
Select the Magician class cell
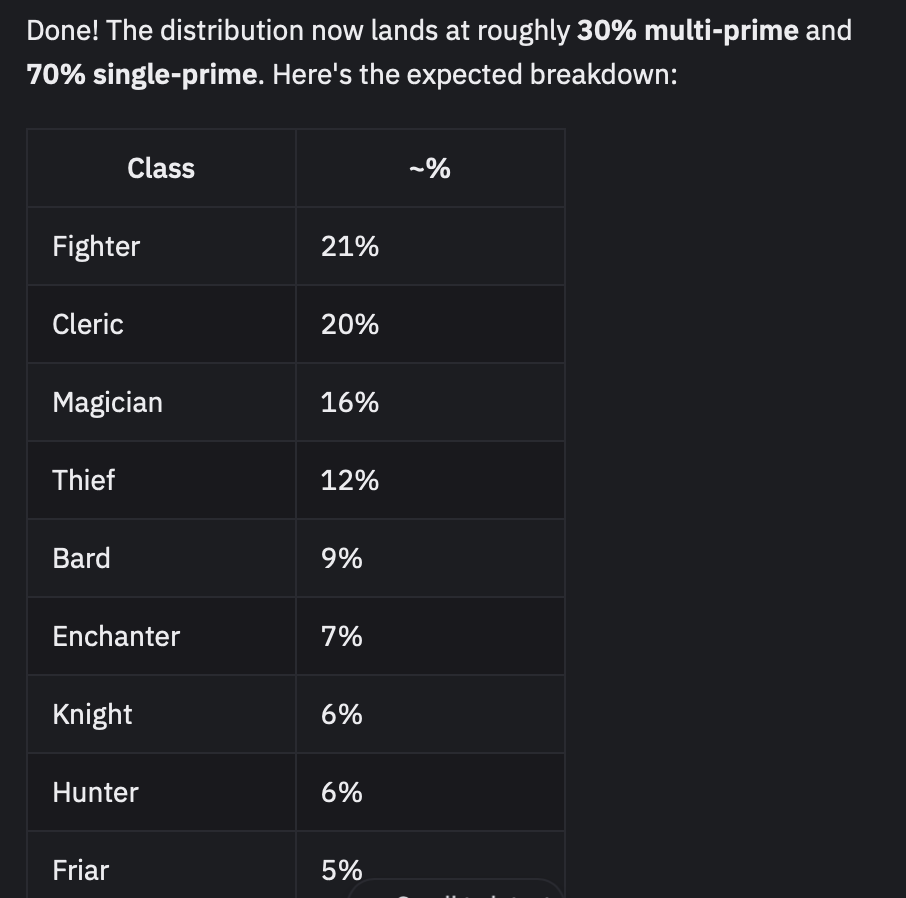(107, 402)
